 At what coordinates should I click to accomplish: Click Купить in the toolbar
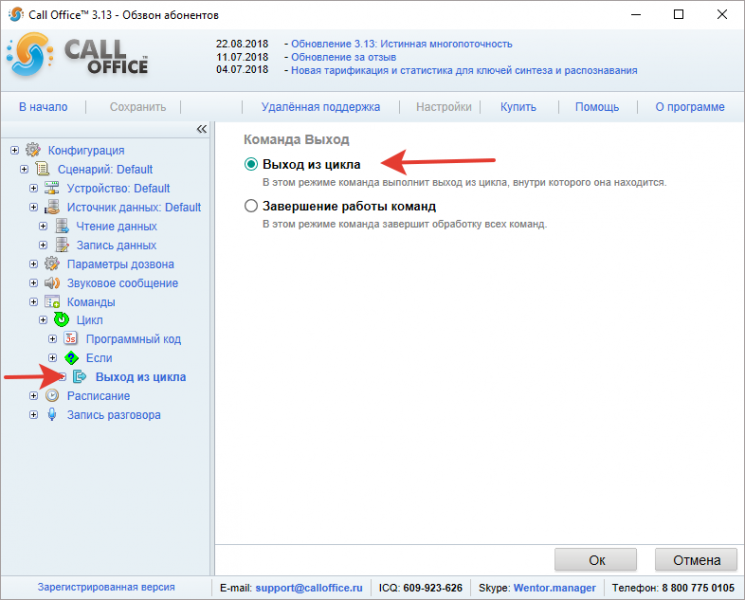518,107
